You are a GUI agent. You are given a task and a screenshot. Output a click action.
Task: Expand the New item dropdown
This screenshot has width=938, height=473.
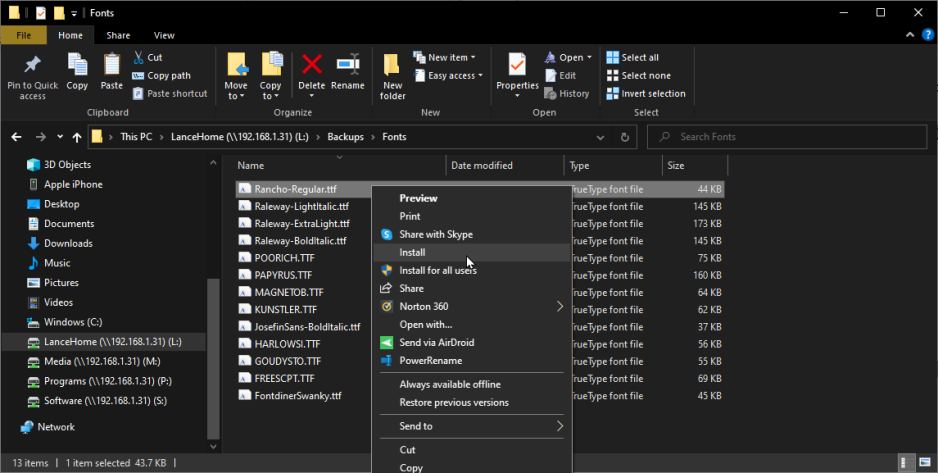click(x=444, y=57)
